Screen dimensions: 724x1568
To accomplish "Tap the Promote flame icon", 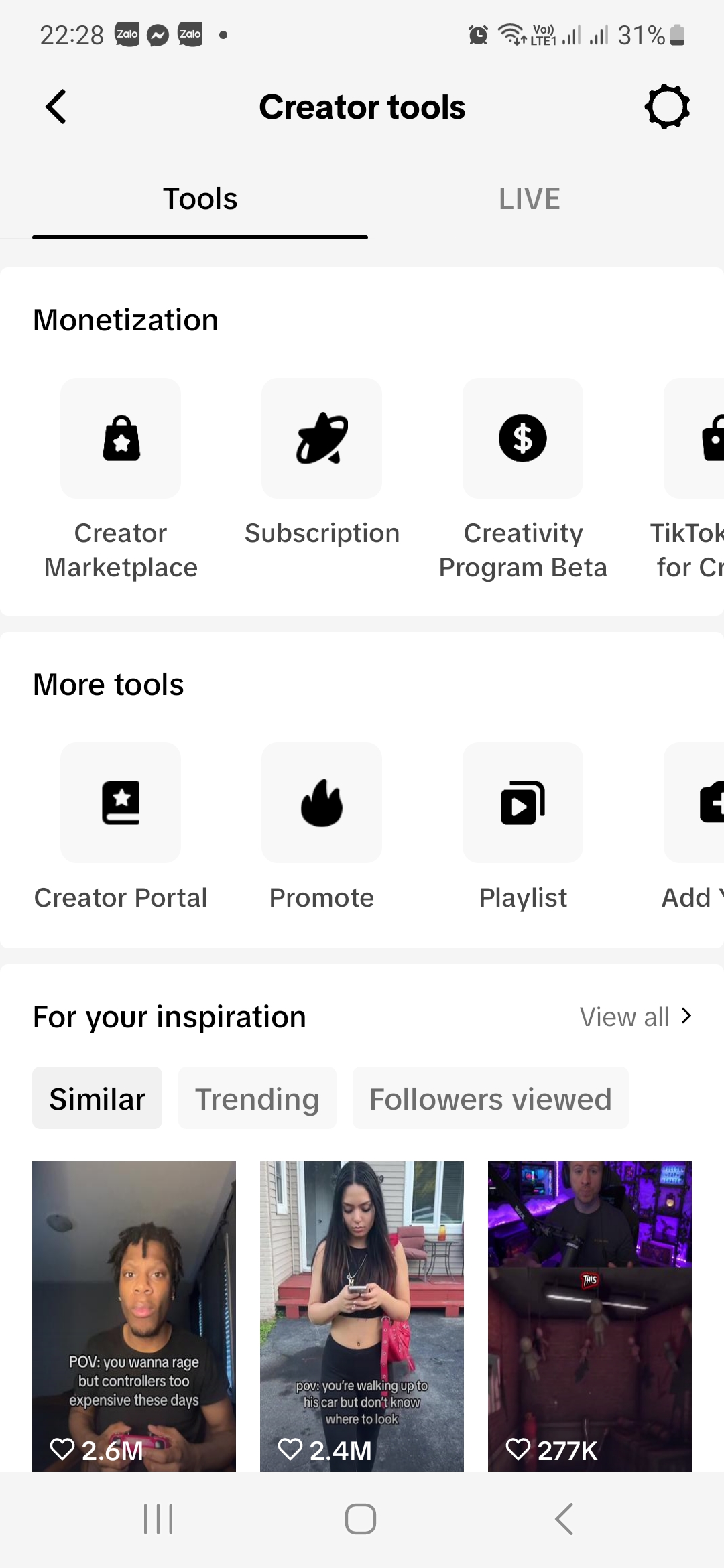I will 322,803.
